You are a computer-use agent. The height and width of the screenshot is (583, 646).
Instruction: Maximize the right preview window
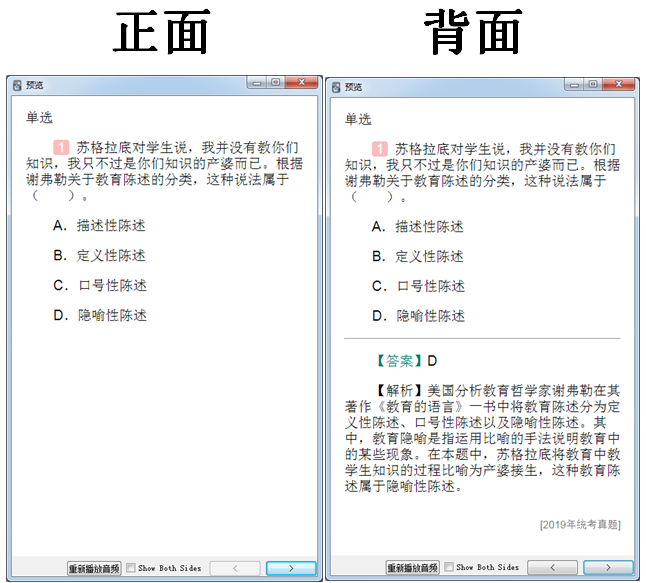(593, 84)
